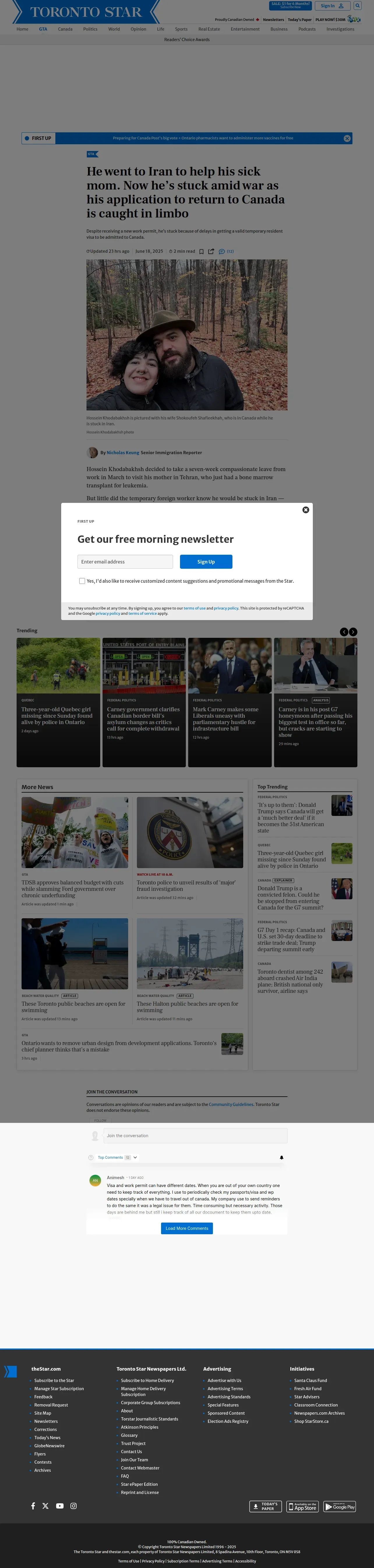Click the subscribe sale banner button
This screenshot has height=1568, width=374.
tap(290, 6)
